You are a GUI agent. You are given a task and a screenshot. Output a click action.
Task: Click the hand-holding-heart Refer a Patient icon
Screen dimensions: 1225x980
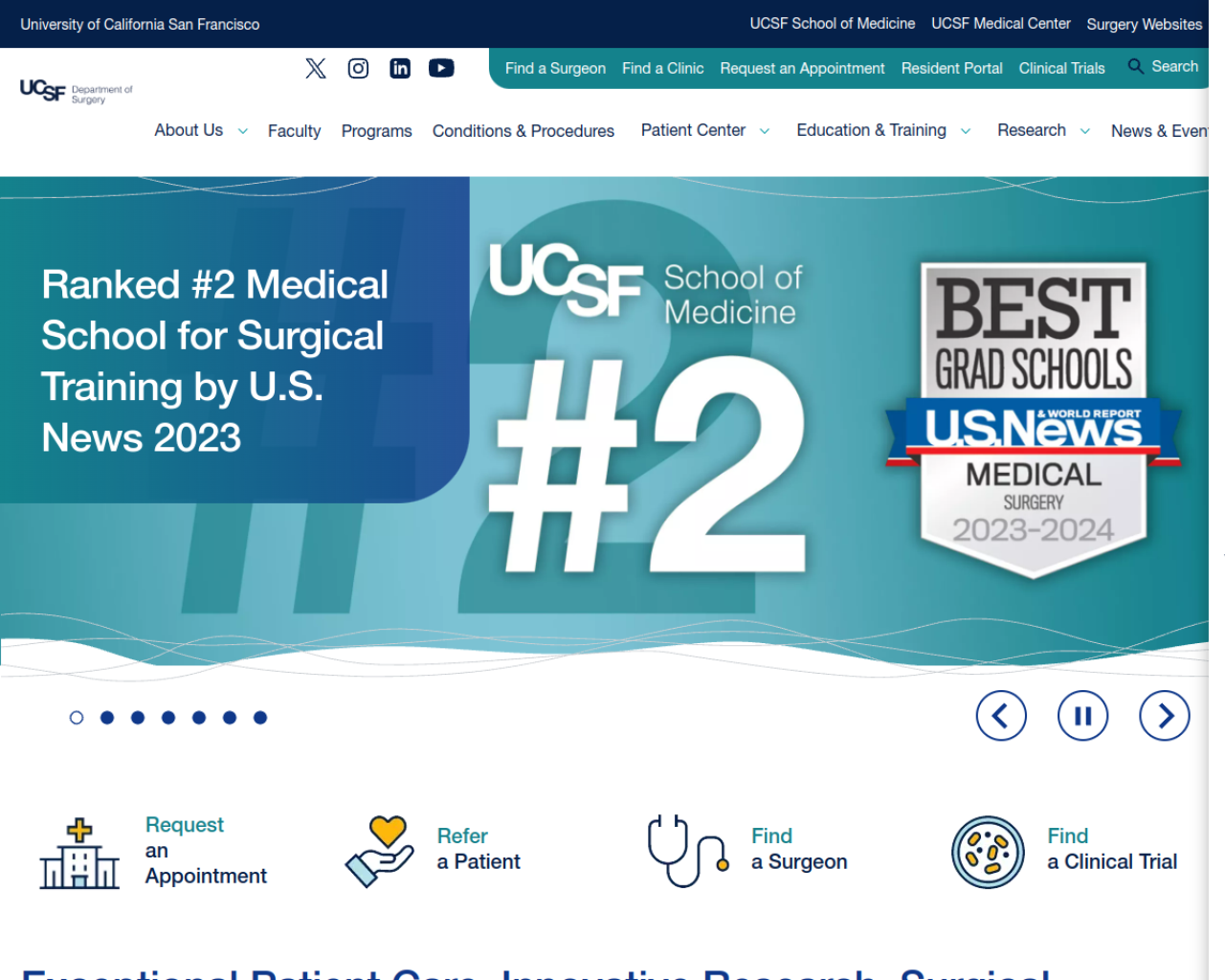coord(379,851)
